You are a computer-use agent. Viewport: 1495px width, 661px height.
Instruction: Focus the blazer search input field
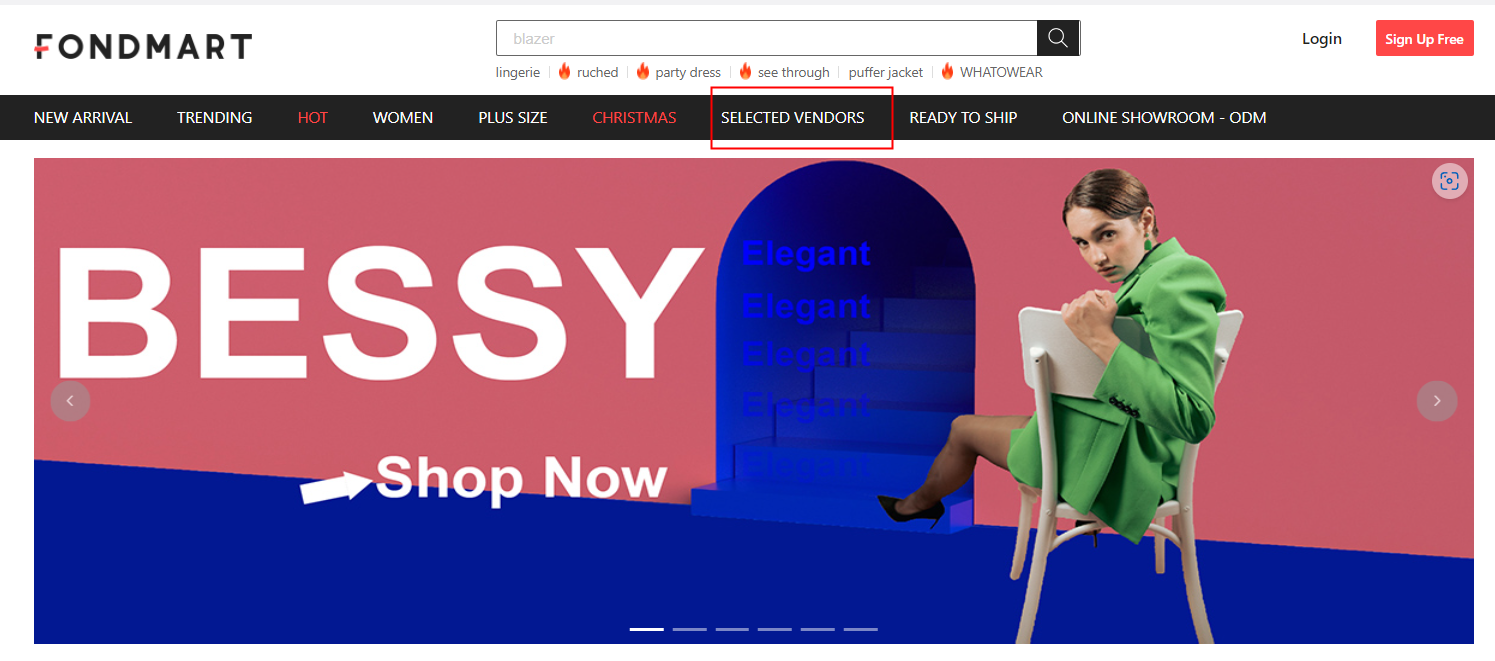[x=767, y=38]
